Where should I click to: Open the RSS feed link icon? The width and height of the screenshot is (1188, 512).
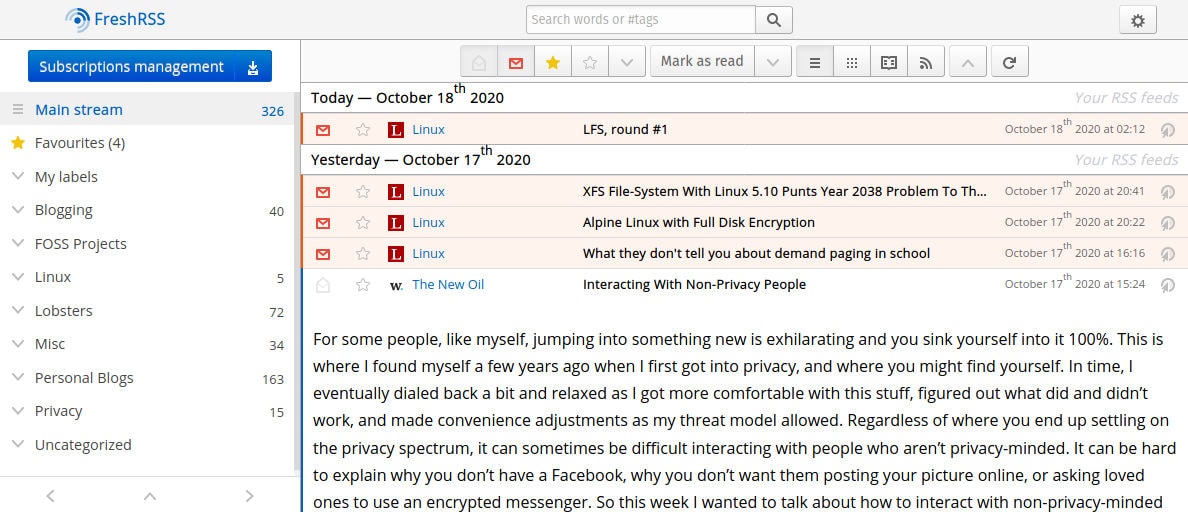926,62
